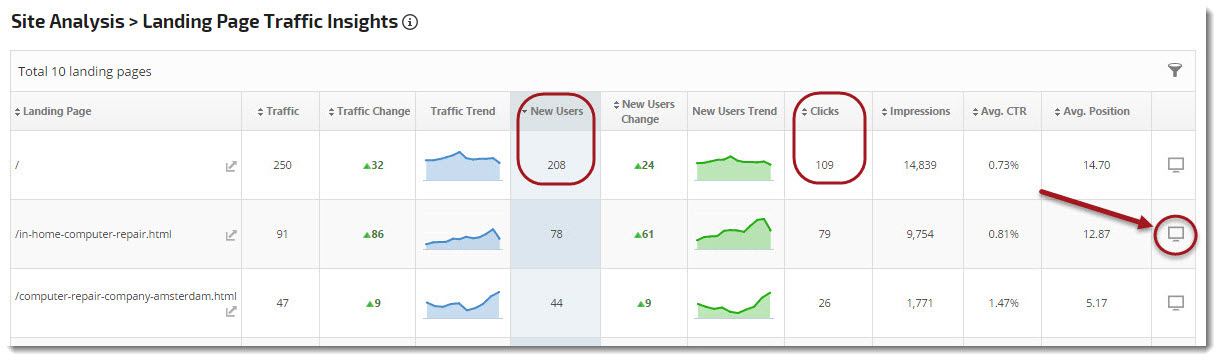Toggle New Users sort order
Image resolution: width=1221 pixels, height=361 pixels.
pos(552,111)
